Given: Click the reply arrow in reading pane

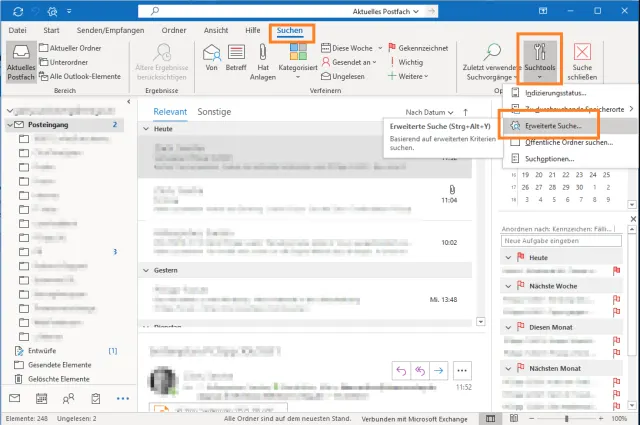Looking at the screenshot, I should [x=402, y=369].
